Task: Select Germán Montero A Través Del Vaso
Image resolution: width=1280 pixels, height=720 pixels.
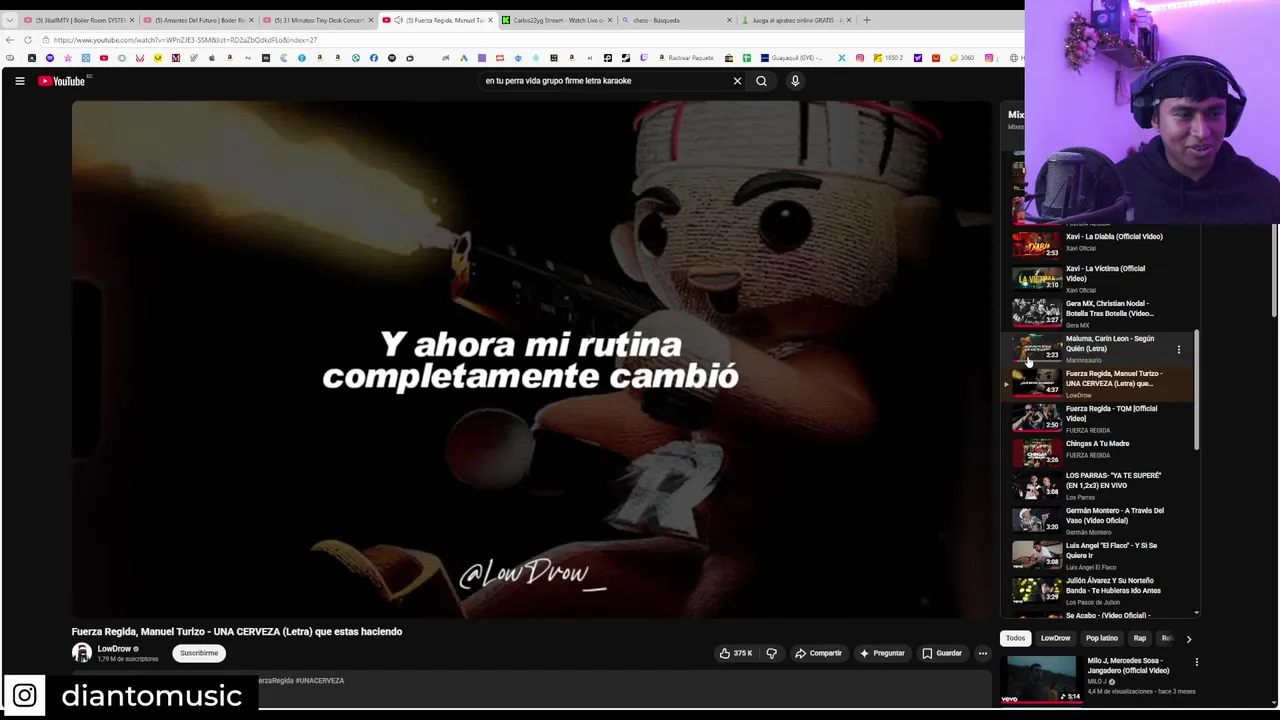Action: [x=1098, y=520]
